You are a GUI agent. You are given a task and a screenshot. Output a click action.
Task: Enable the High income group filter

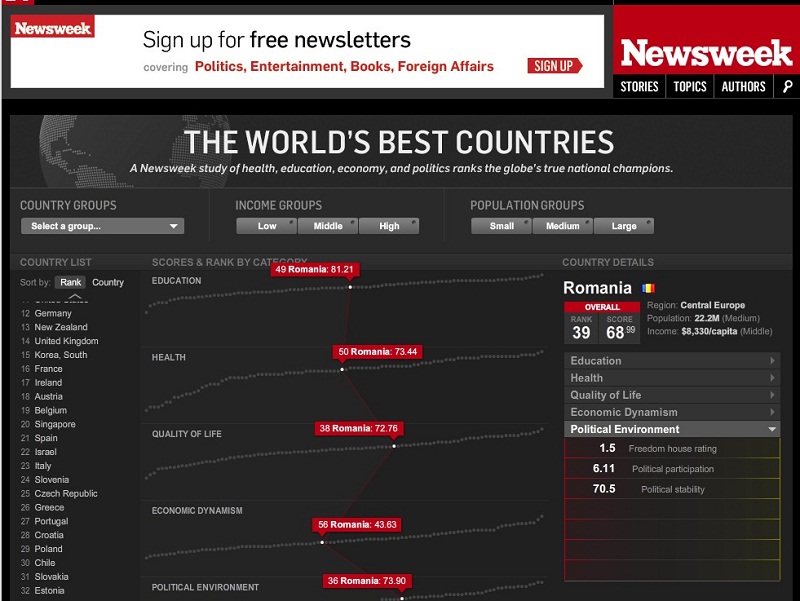[x=389, y=226]
